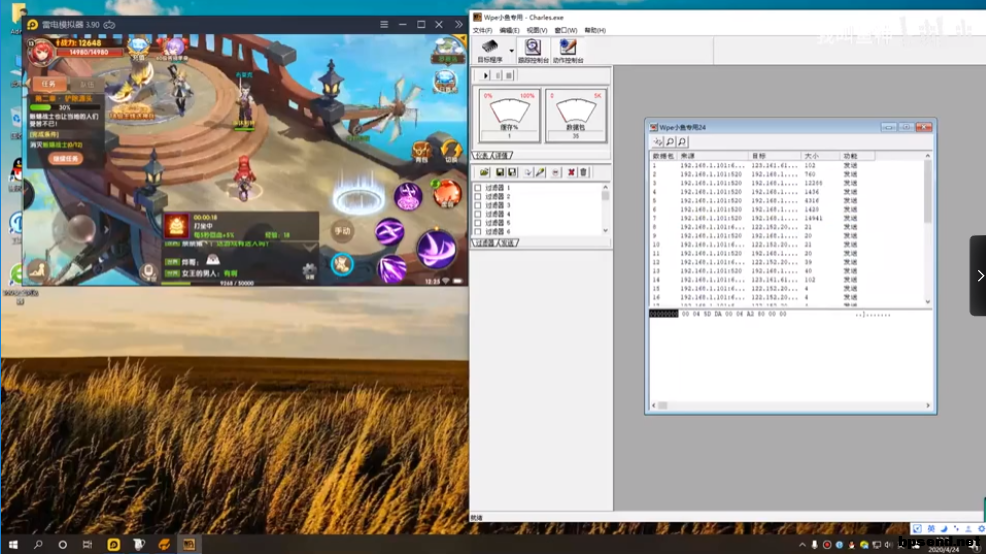986x554 pixels.
Task: Tap the large purple attack skill button
Action: [435, 247]
